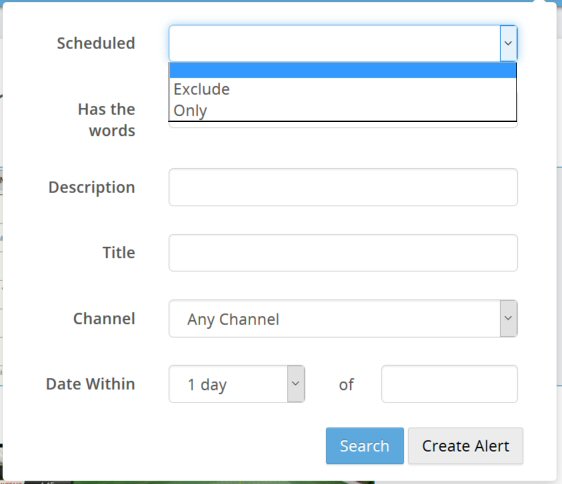Click the Scheduled field label
Viewport: 562px width, 484px height.
click(96, 43)
